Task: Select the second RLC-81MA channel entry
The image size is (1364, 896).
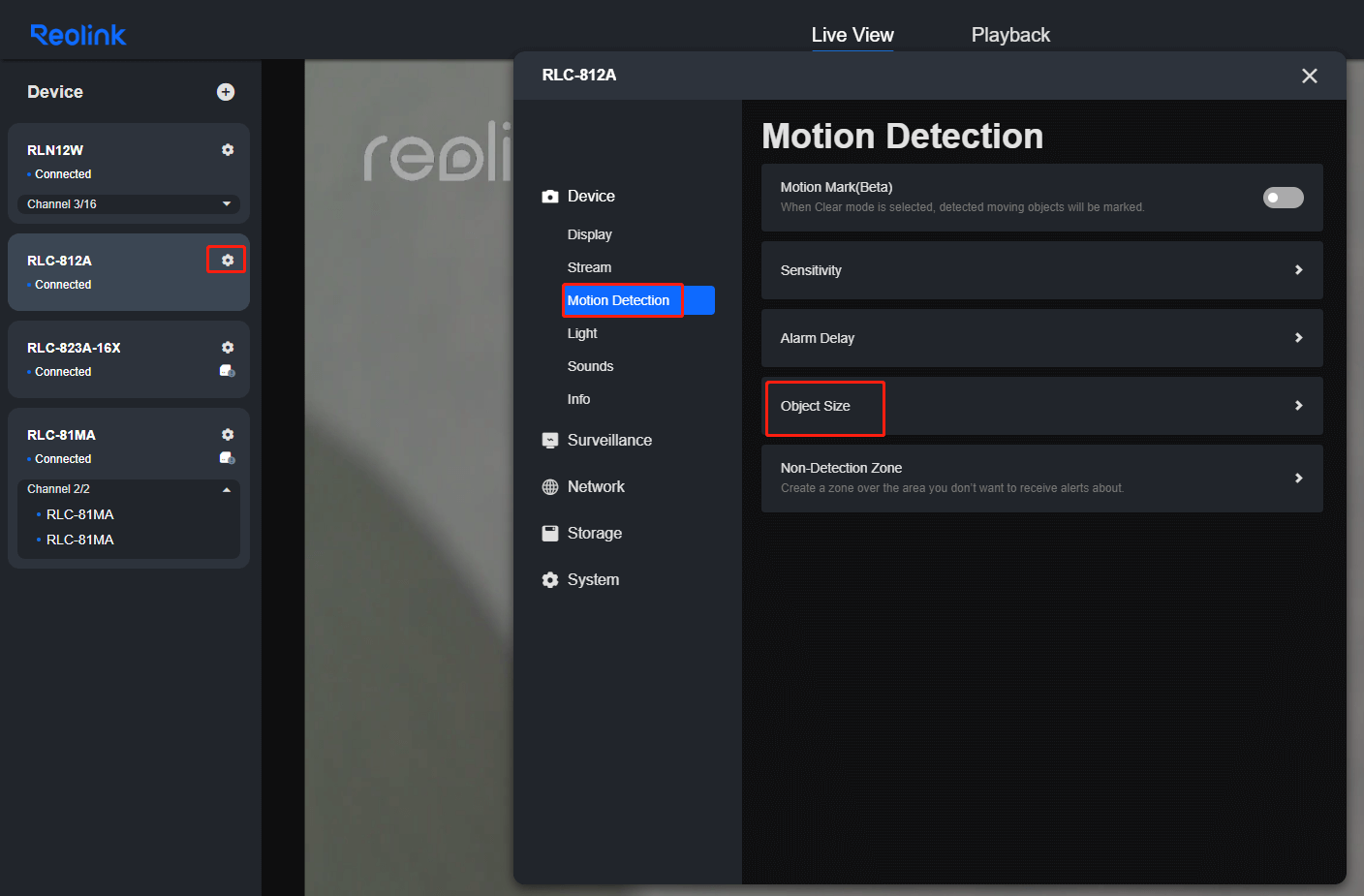Action: click(x=80, y=540)
